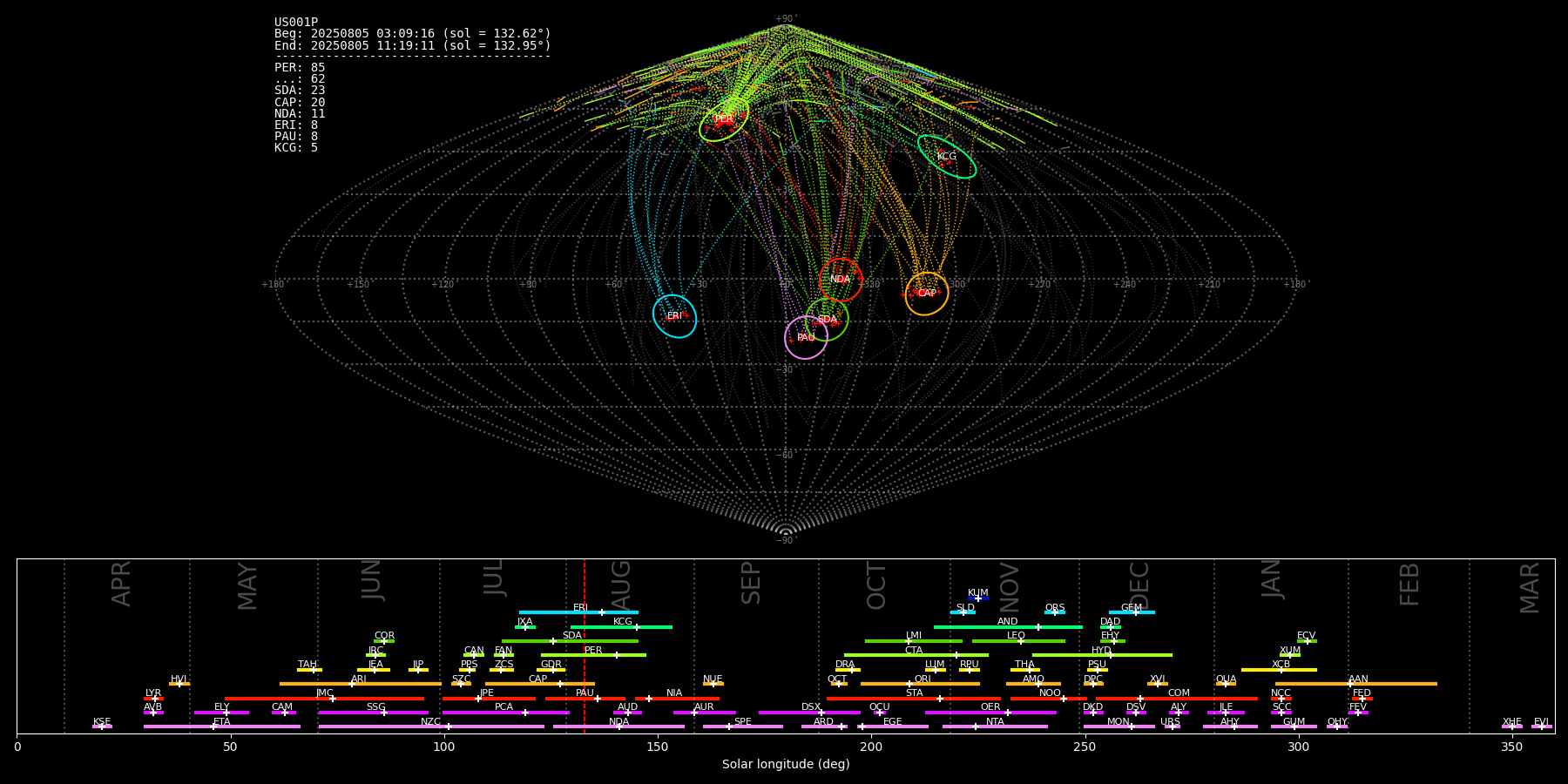Click the QUA shower bar

1226,684
